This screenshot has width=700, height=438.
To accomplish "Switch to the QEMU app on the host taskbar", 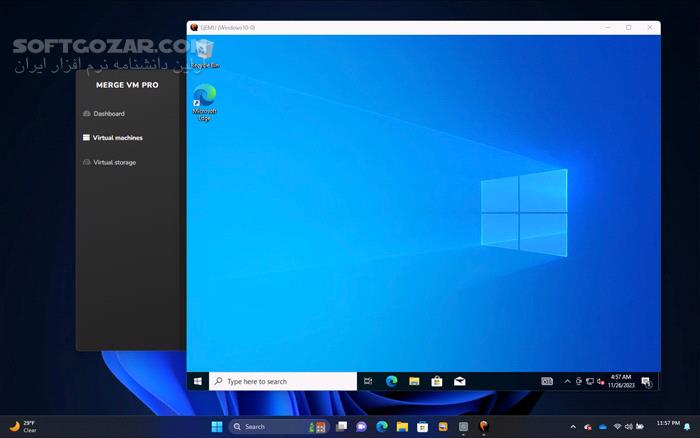I will 483,427.
